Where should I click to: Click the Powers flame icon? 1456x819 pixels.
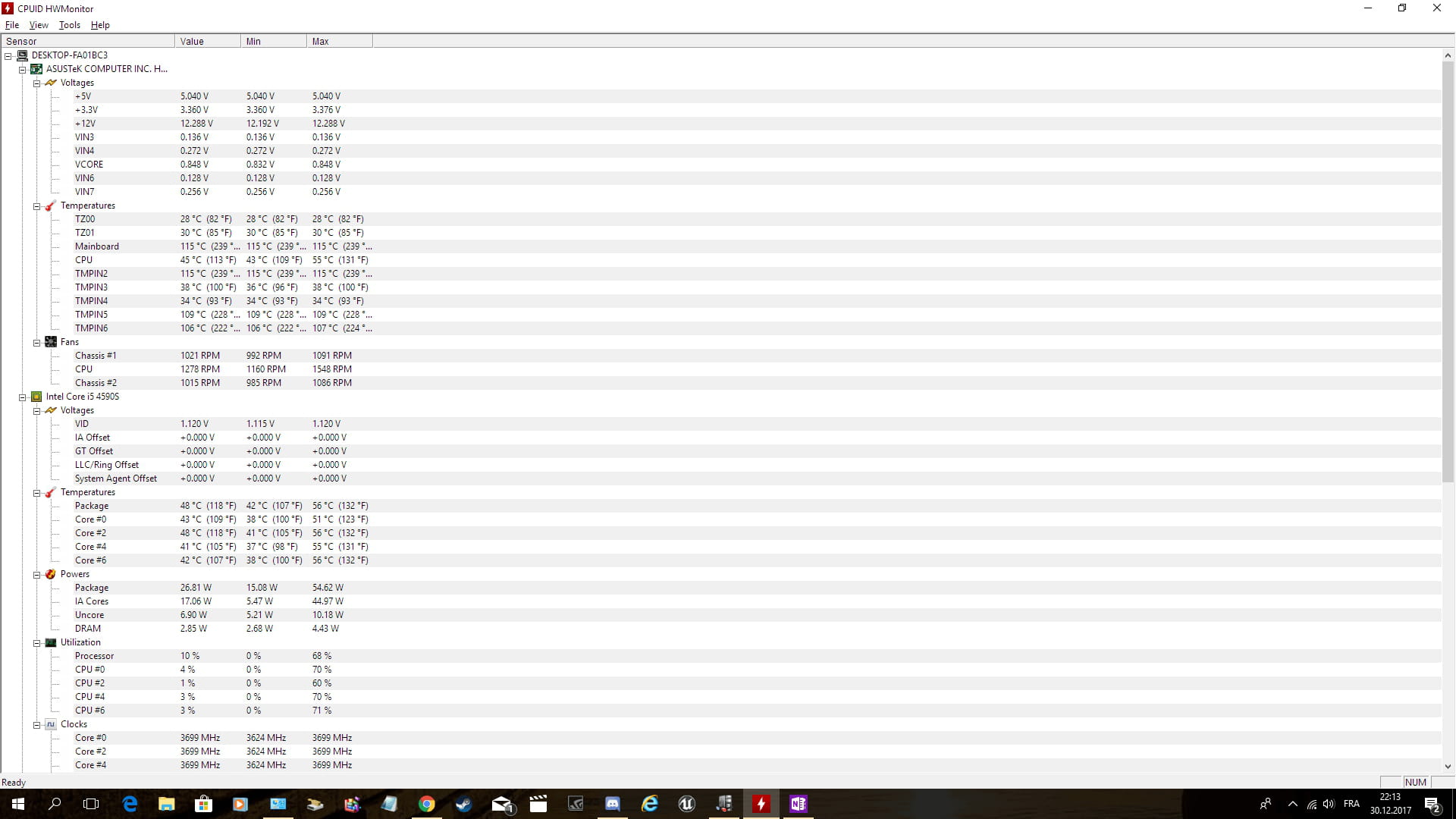[51, 574]
